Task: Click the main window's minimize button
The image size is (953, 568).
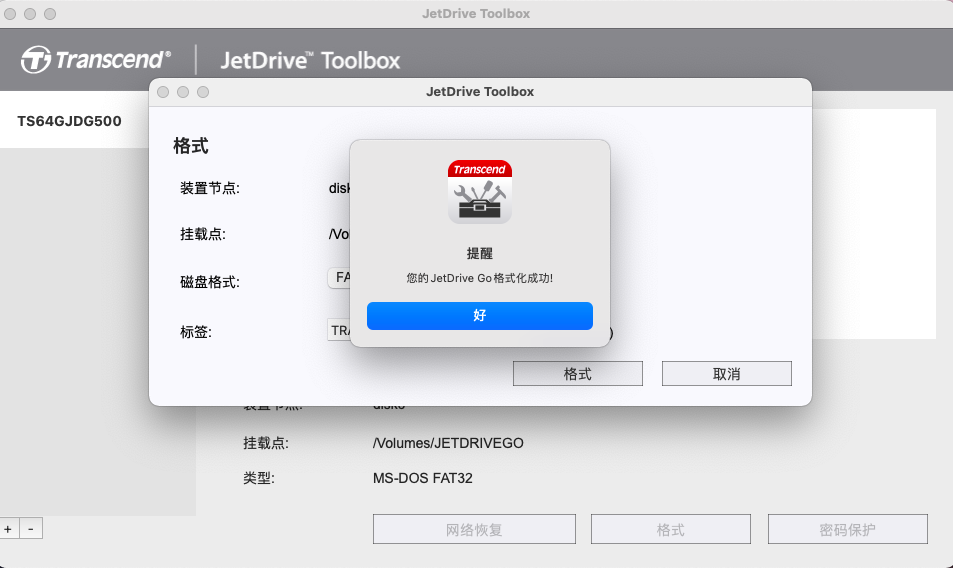Action: click(30, 13)
